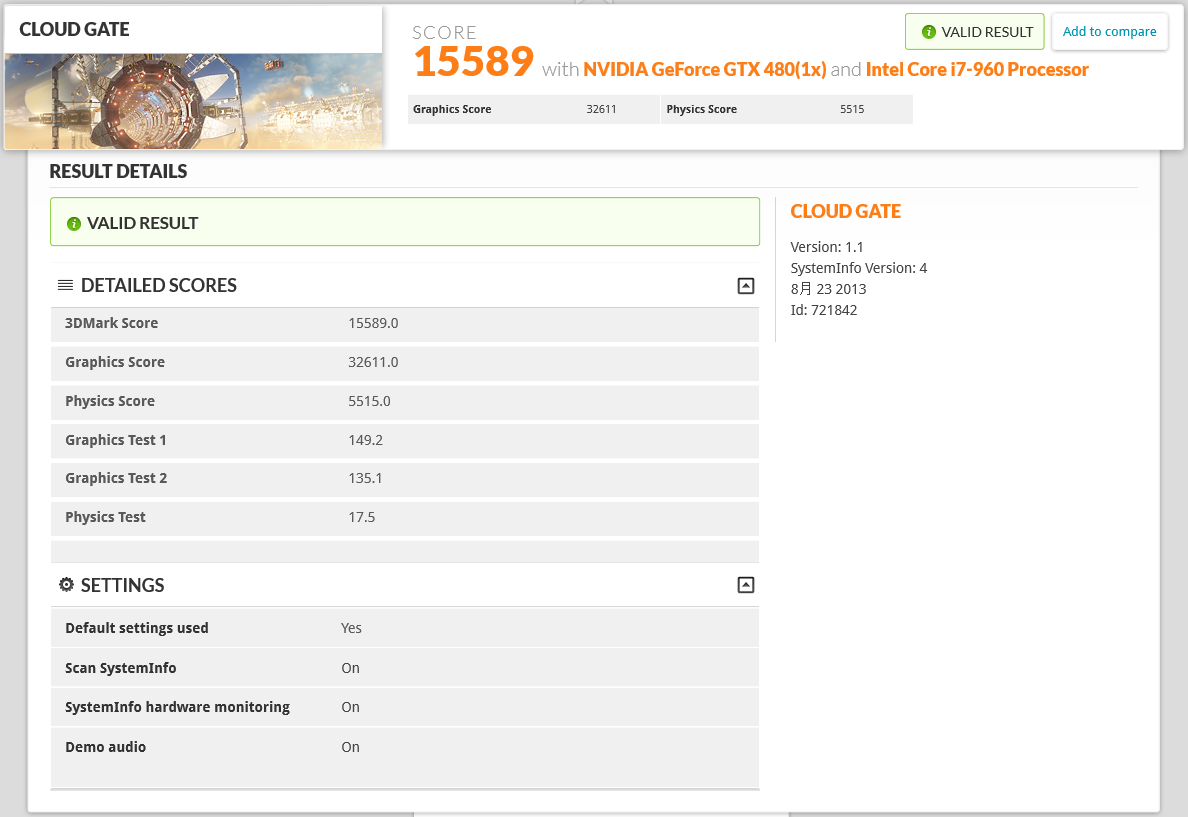Click the date 8月 23 2013
Screen dimensions: 1188x817
coord(828,289)
